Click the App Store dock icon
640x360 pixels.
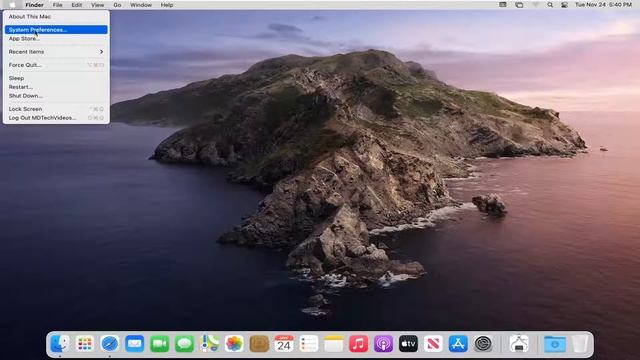(x=458, y=344)
